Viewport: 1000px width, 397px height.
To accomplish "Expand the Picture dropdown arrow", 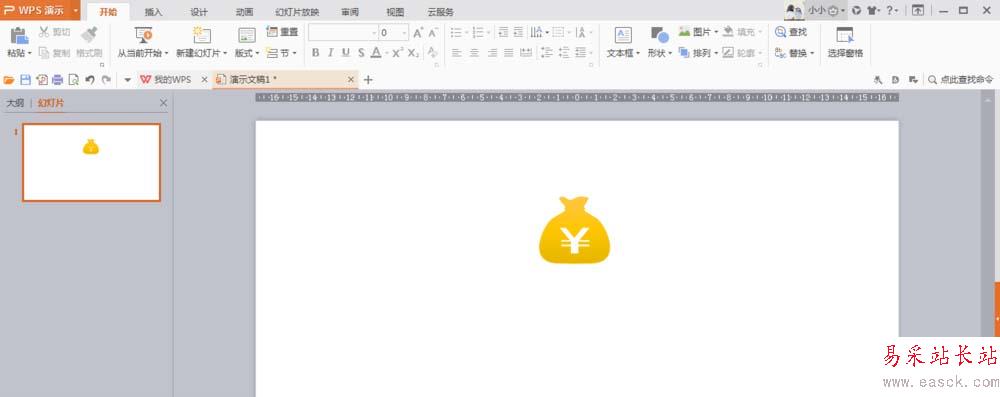I will (716, 32).
